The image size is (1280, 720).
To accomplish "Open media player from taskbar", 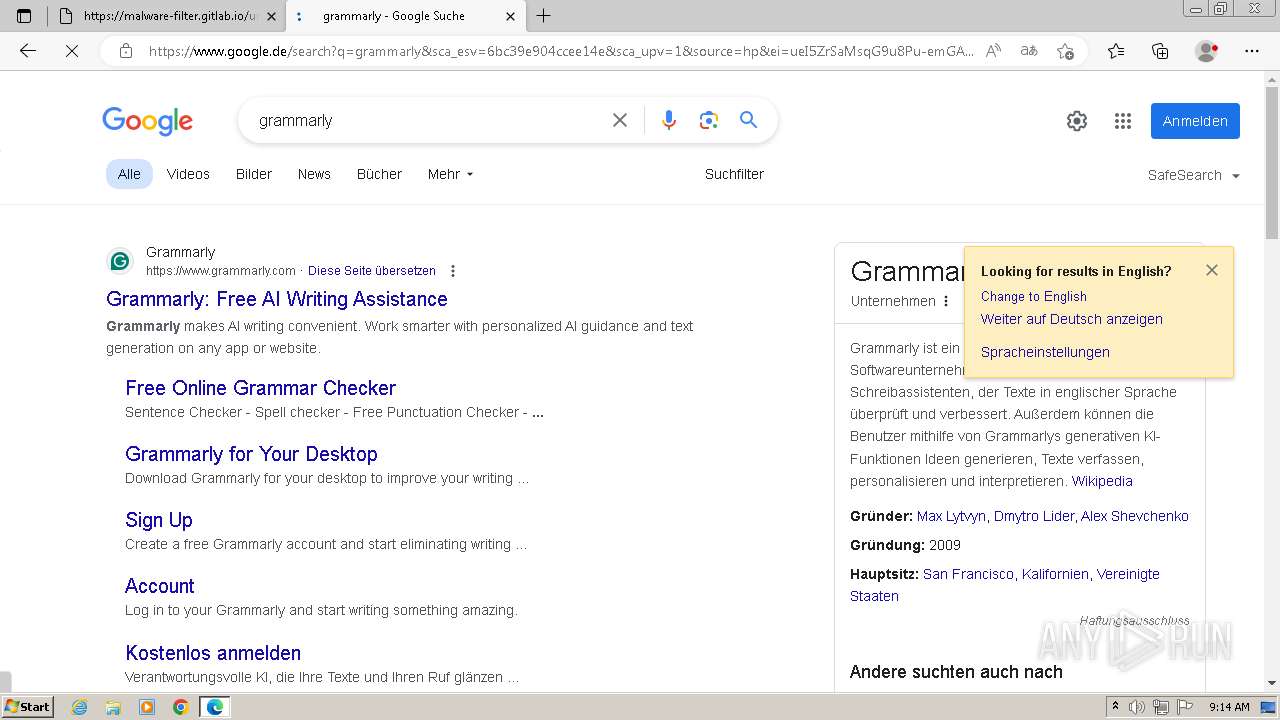I will point(147,707).
